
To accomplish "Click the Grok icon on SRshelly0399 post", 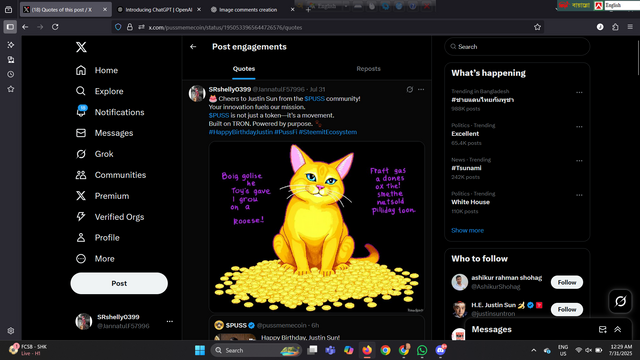I will tap(410, 89).
